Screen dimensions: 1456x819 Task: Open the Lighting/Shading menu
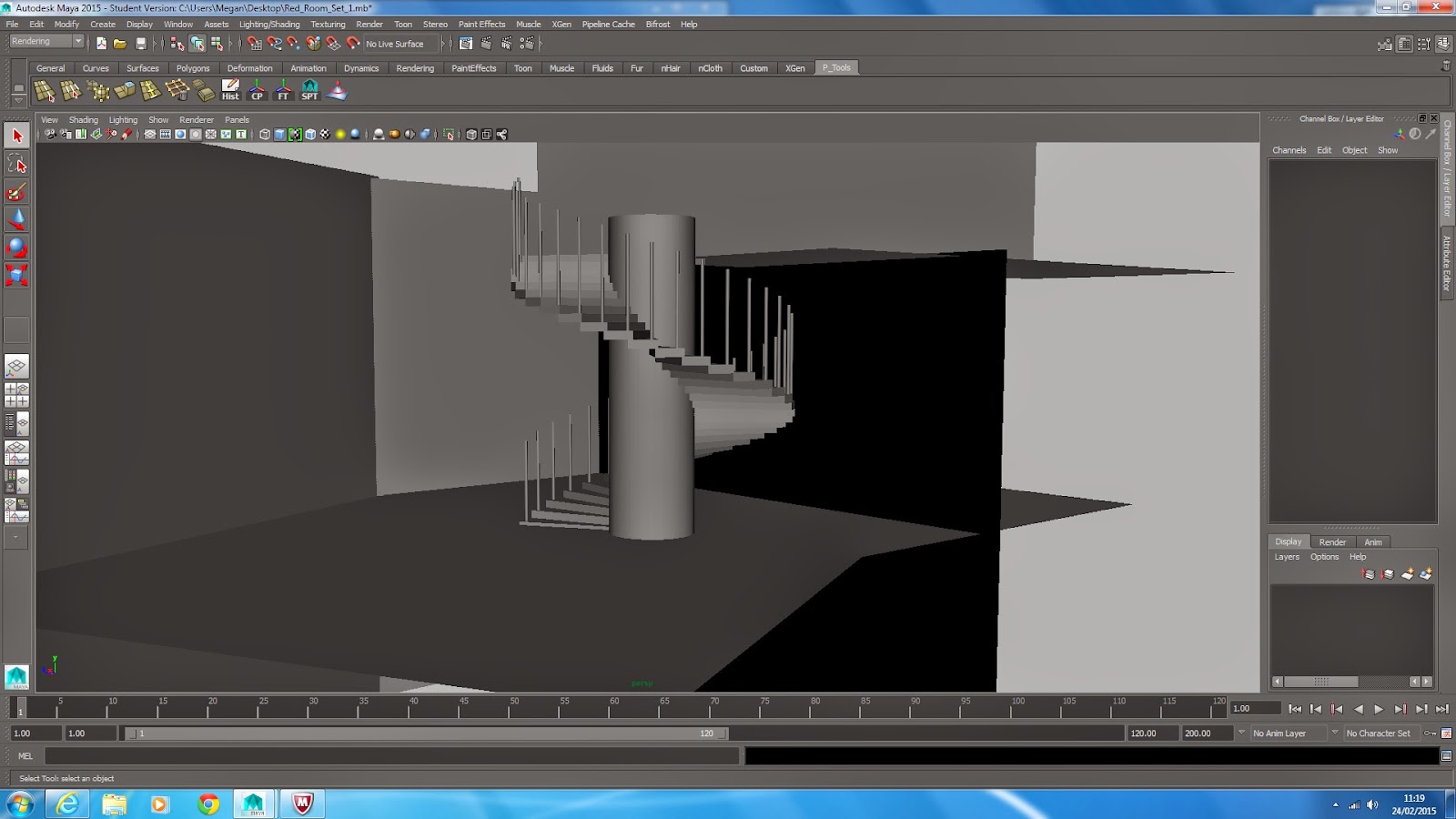[x=269, y=25]
